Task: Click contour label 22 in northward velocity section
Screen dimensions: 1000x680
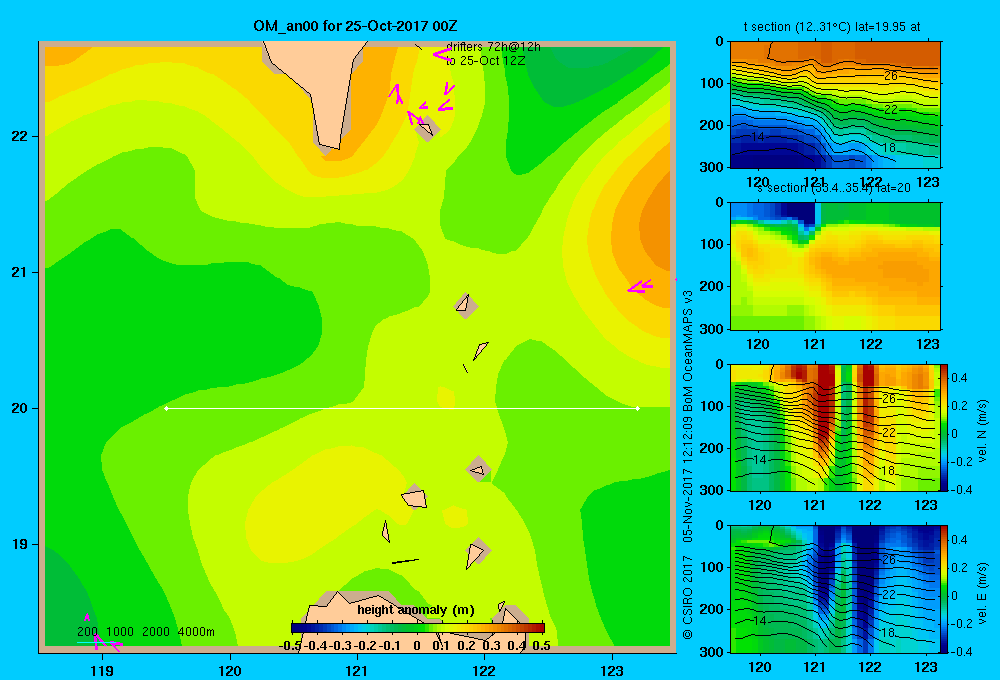Action: 889,432
